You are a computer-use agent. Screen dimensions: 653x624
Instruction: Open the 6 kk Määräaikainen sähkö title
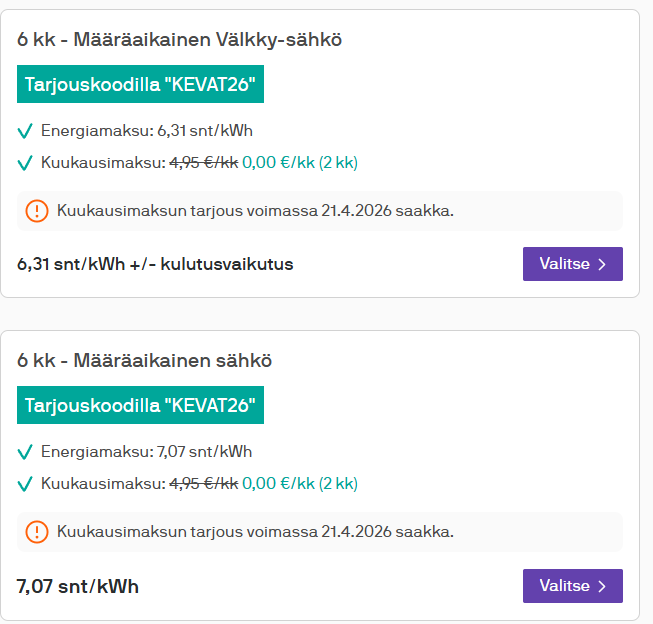145,361
